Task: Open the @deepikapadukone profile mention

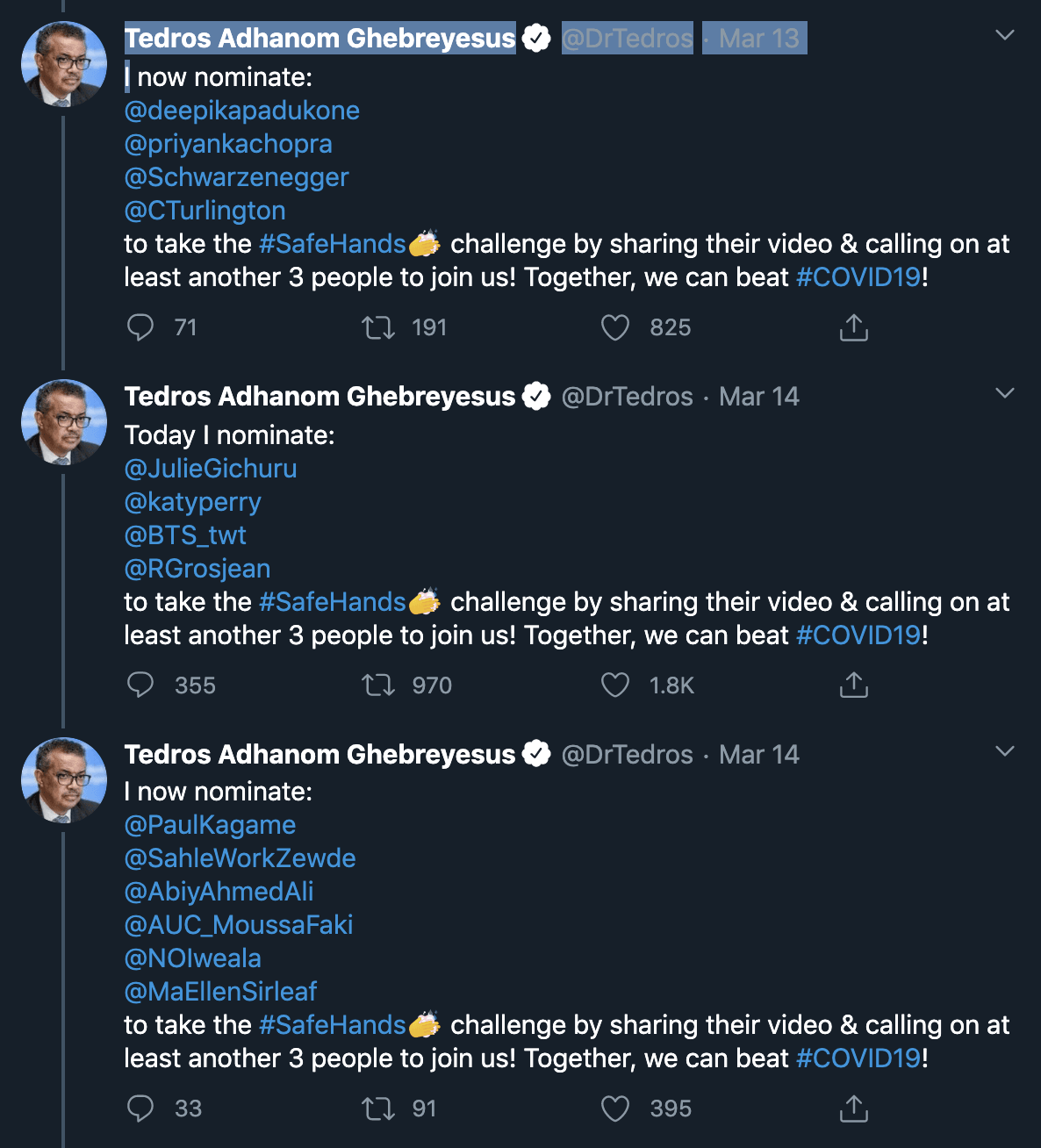Action: pos(242,111)
